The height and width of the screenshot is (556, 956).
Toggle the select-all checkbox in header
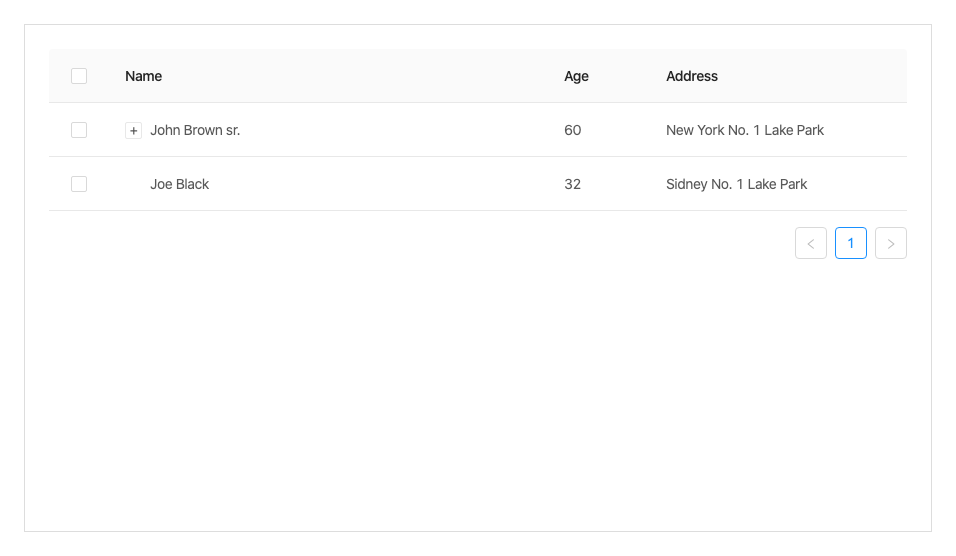(x=79, y=76)
